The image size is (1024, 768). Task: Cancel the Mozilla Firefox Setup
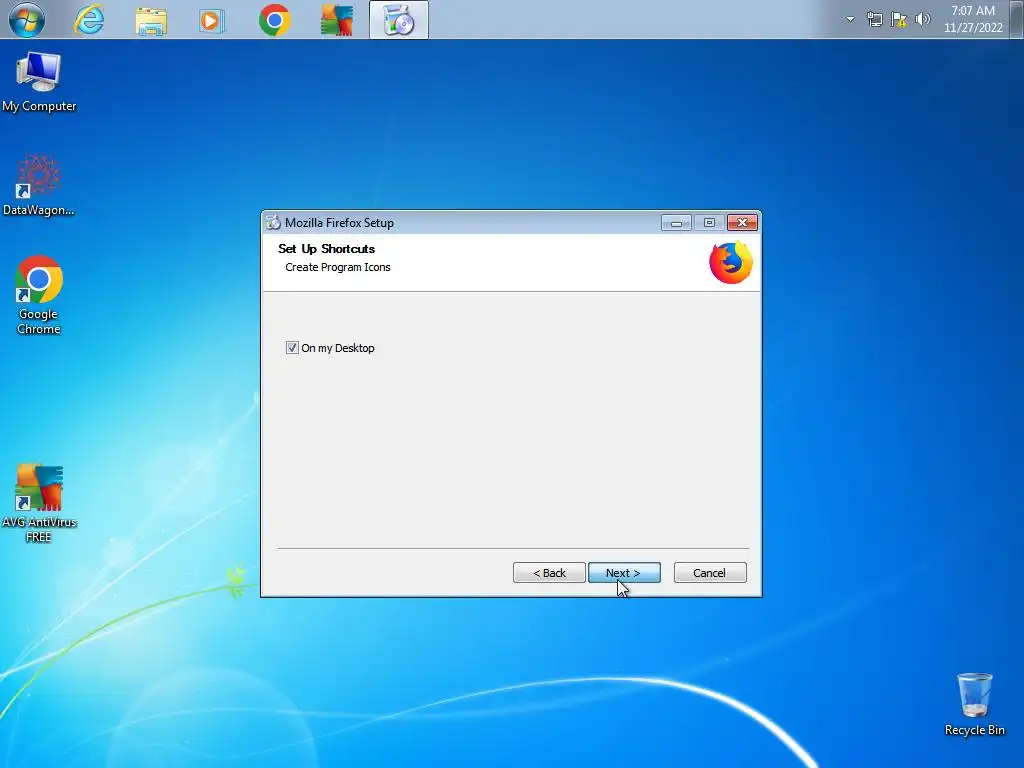[710, 573]
